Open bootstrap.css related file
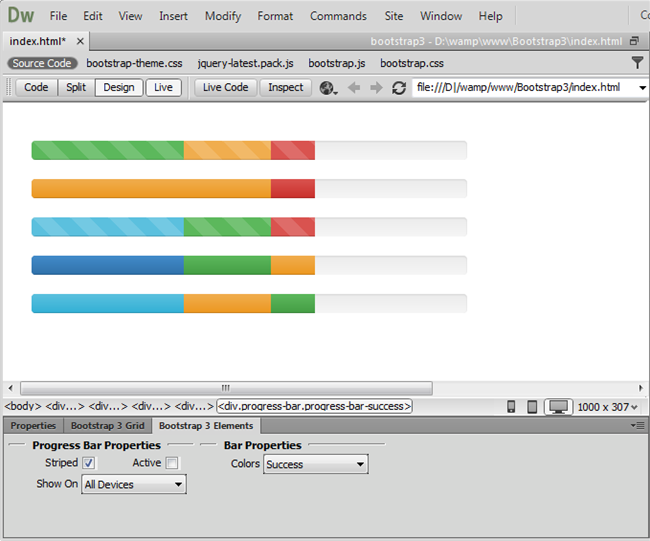This screenshot has height=541, width=650. [x=412, y=63]
